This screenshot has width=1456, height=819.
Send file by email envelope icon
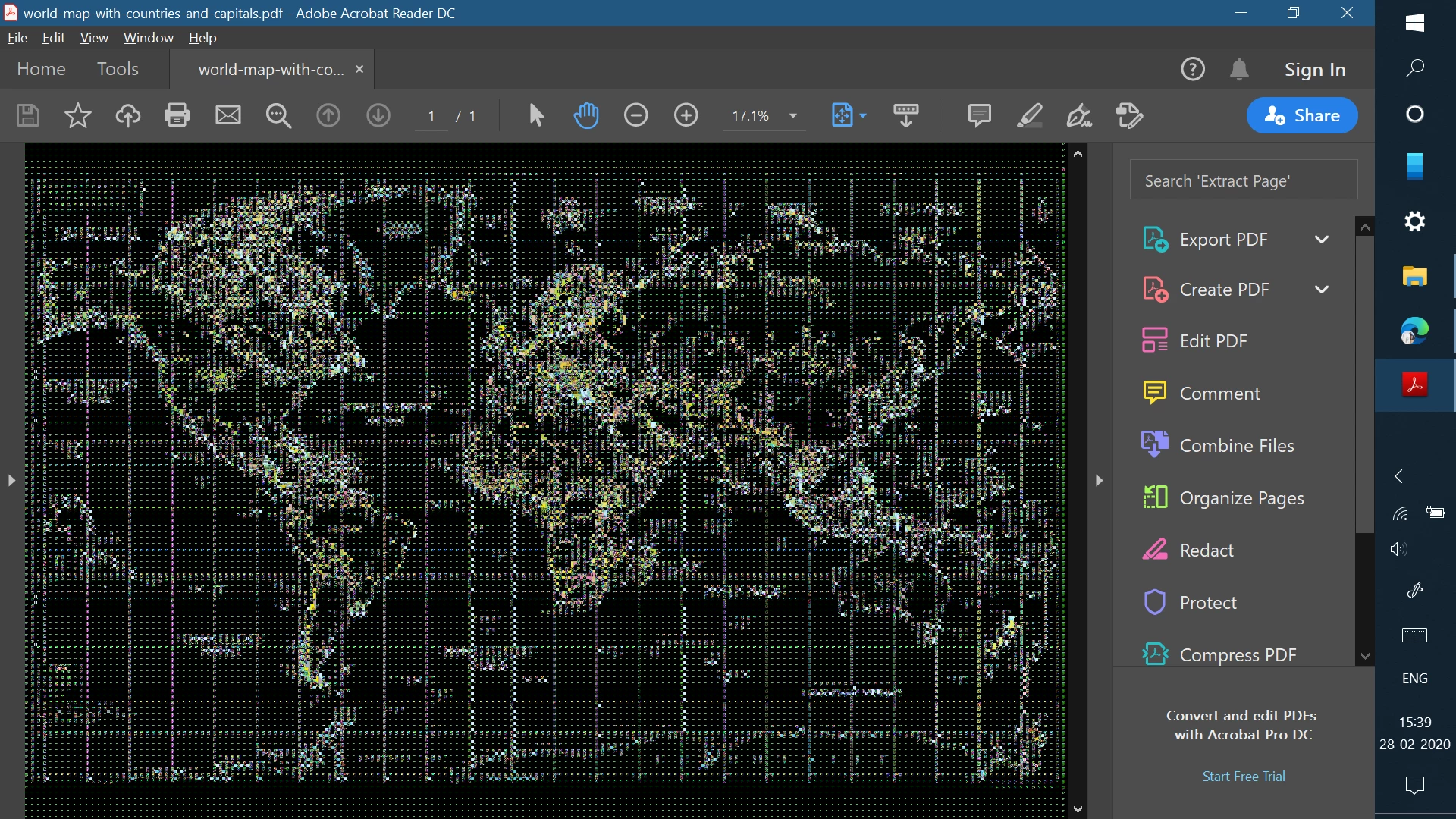pyautogui.click(x=227, y=115)
